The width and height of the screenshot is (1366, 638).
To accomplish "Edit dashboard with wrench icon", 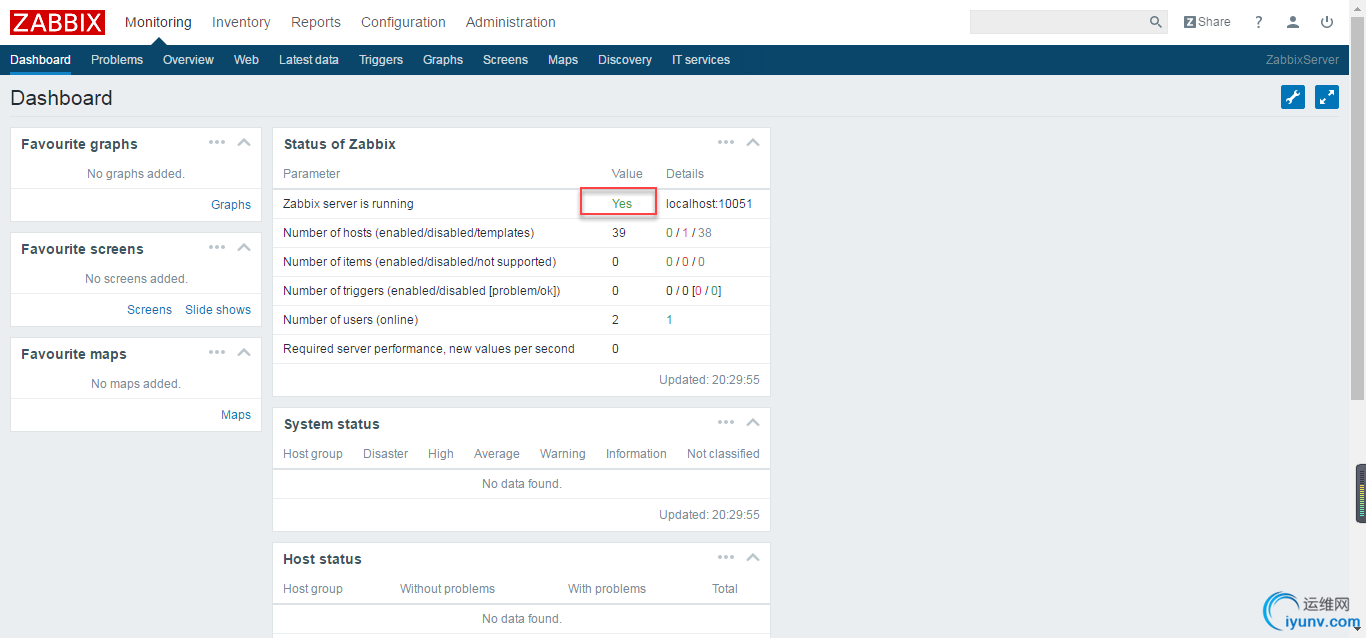I will click(x=1293, y=97).
